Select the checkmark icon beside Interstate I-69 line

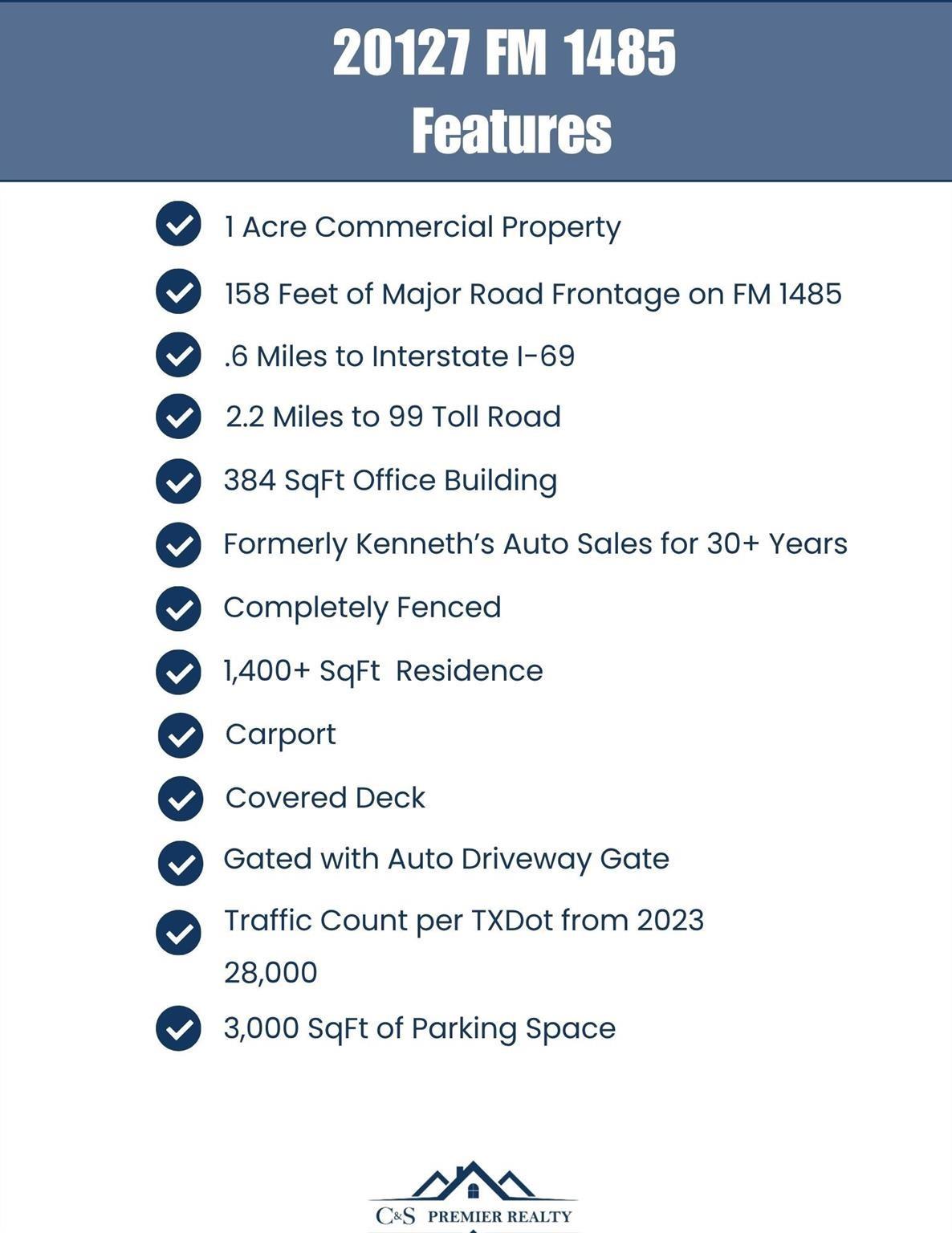coord(178,354)
